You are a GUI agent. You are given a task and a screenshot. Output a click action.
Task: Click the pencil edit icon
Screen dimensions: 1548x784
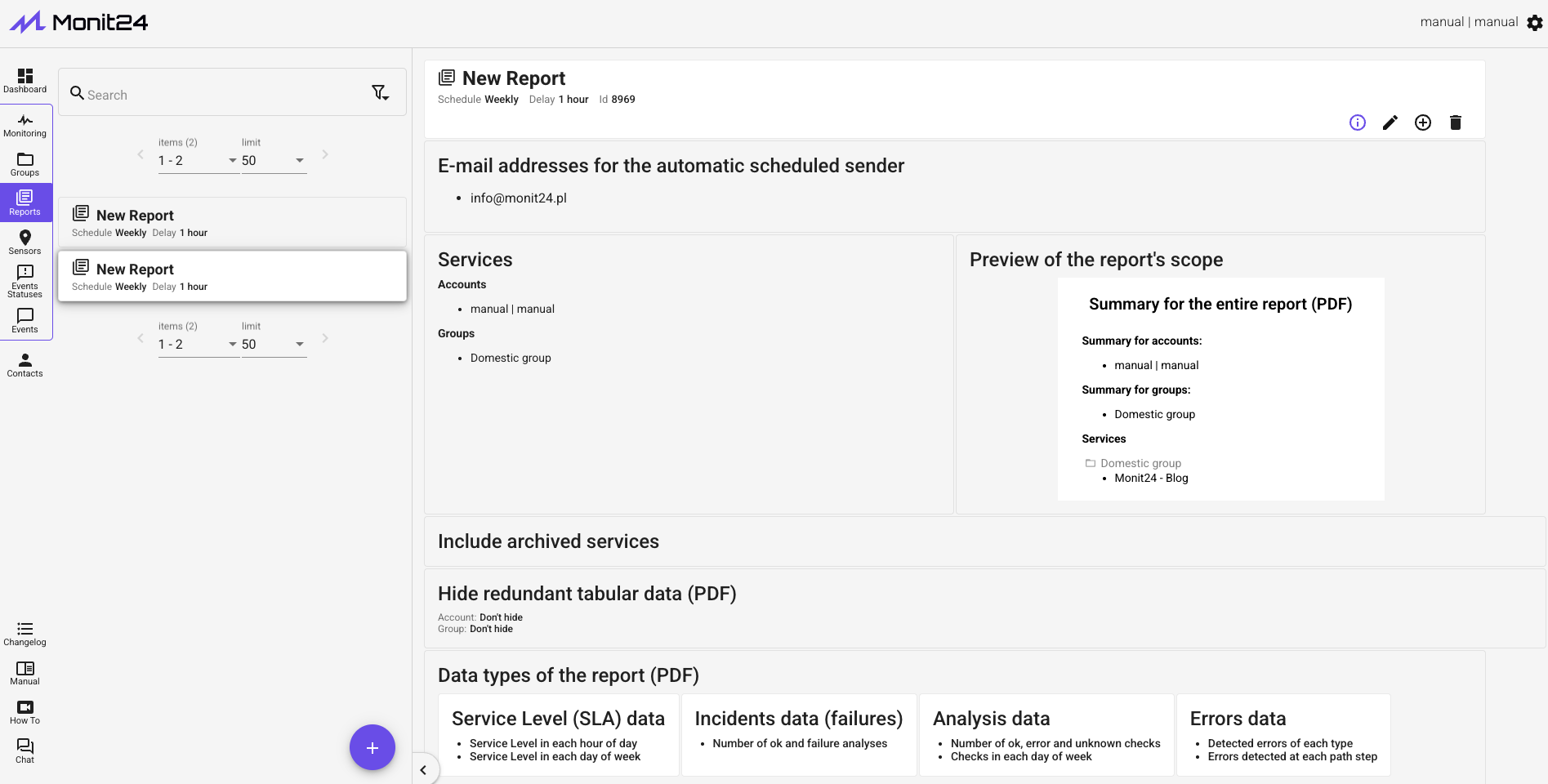1390,122
